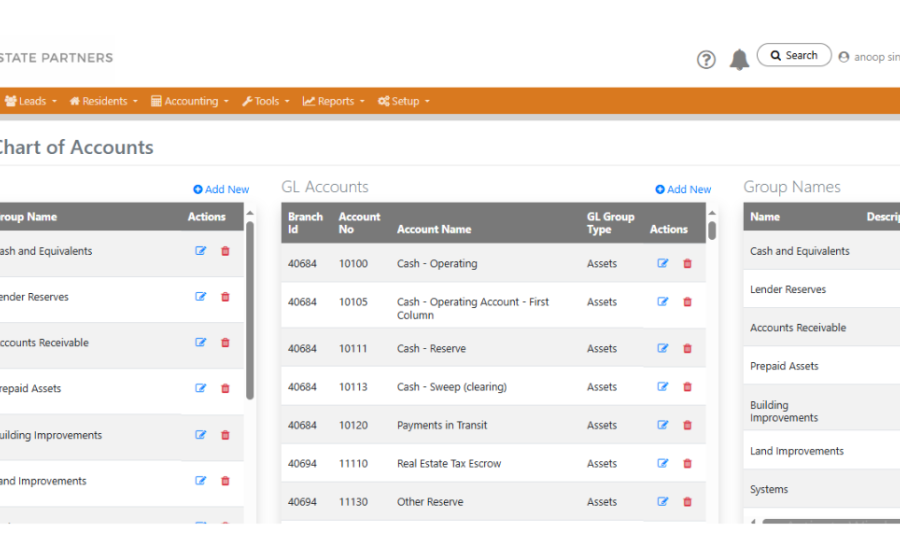
Task: Open the notifications bell icon
Action: coord(739,59)
